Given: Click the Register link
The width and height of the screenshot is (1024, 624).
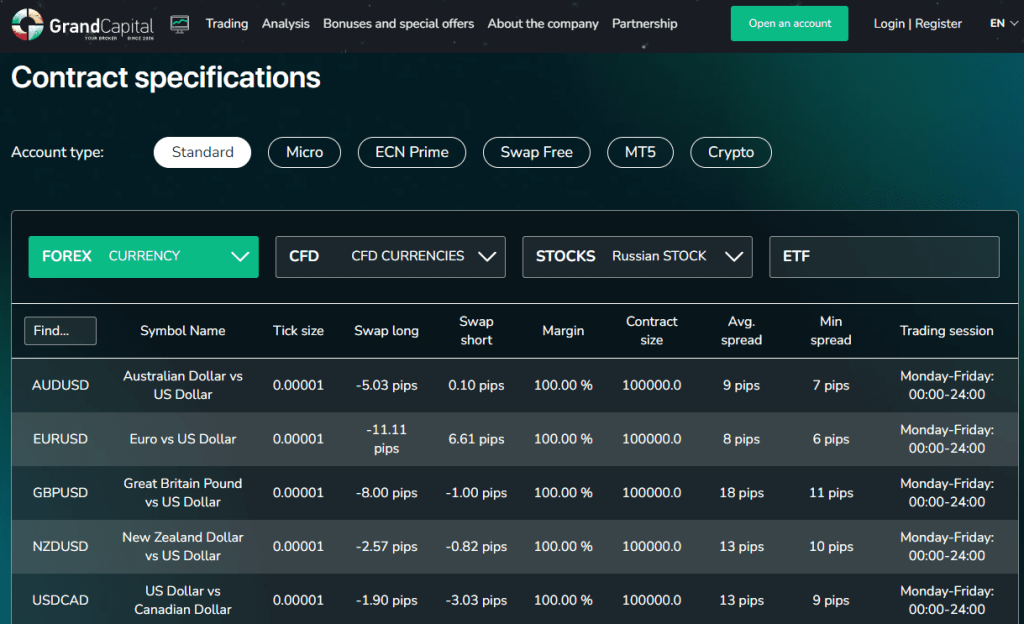Looking at the screenshot, I should coord(938,23).
